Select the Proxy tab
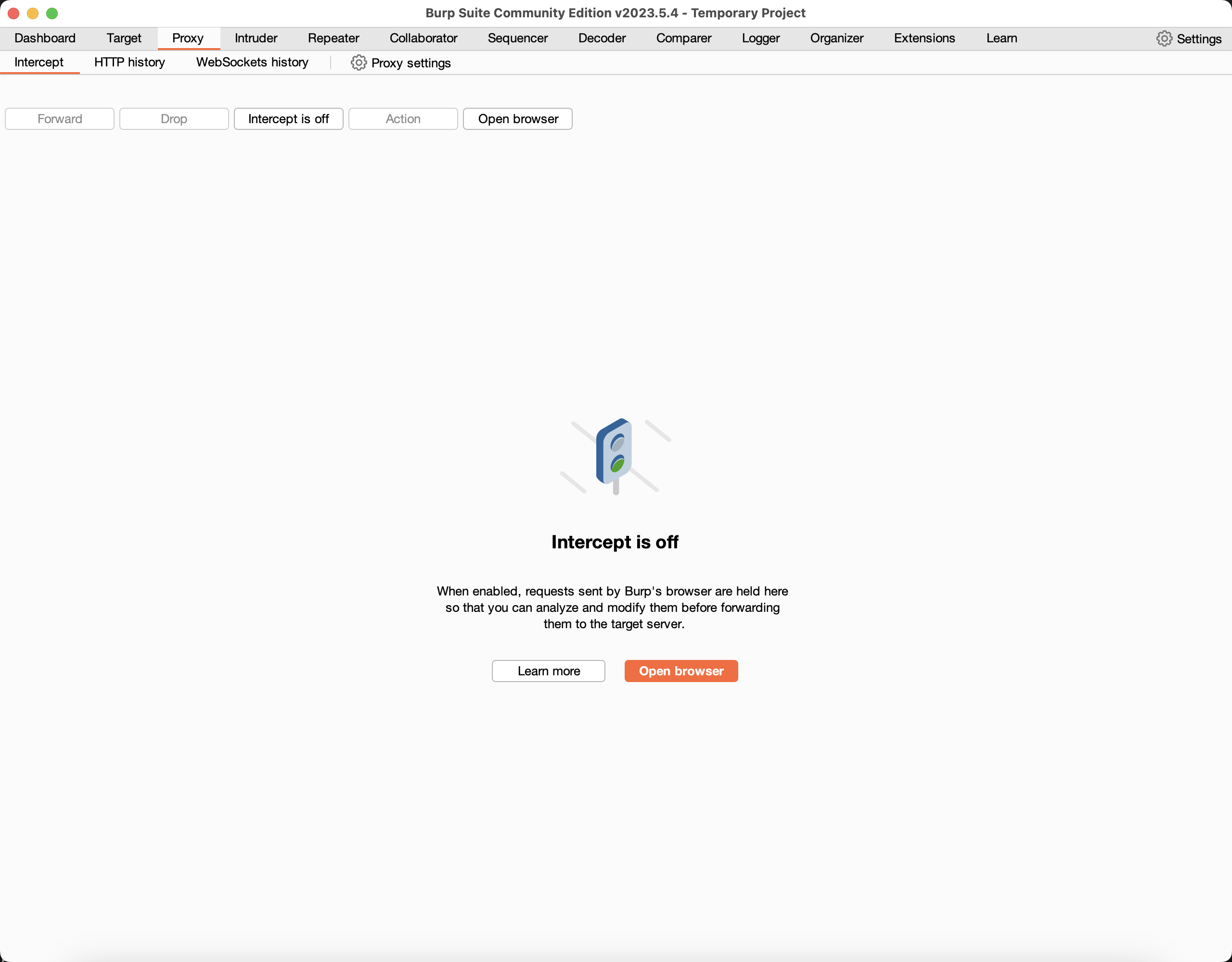This screenshot has height=962, width=1232. 188,38
